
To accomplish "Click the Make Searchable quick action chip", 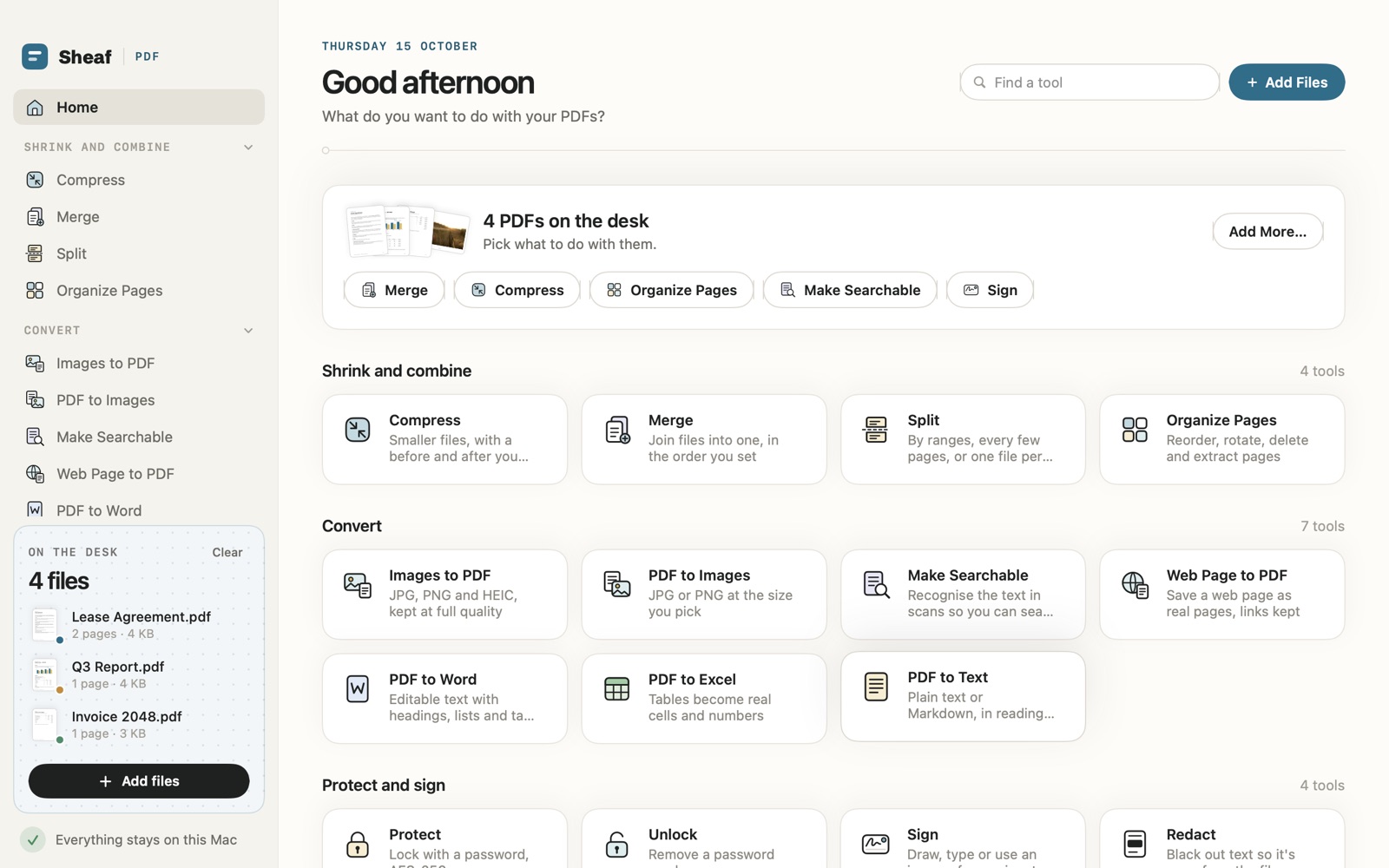I will 850,290.
